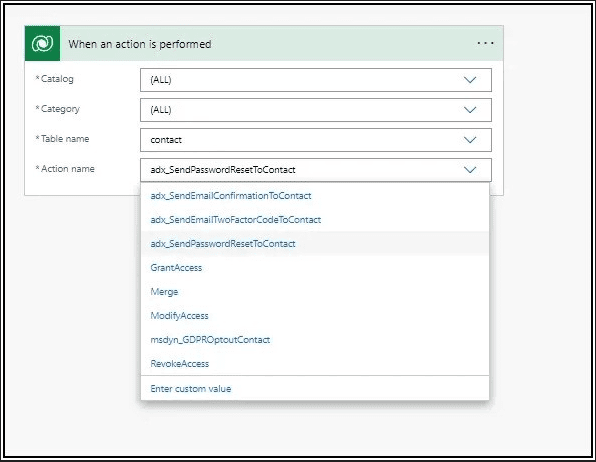
Task: Open the three-dots menu on trigger card
Action: pyautogui.click(x=485, y=43)
